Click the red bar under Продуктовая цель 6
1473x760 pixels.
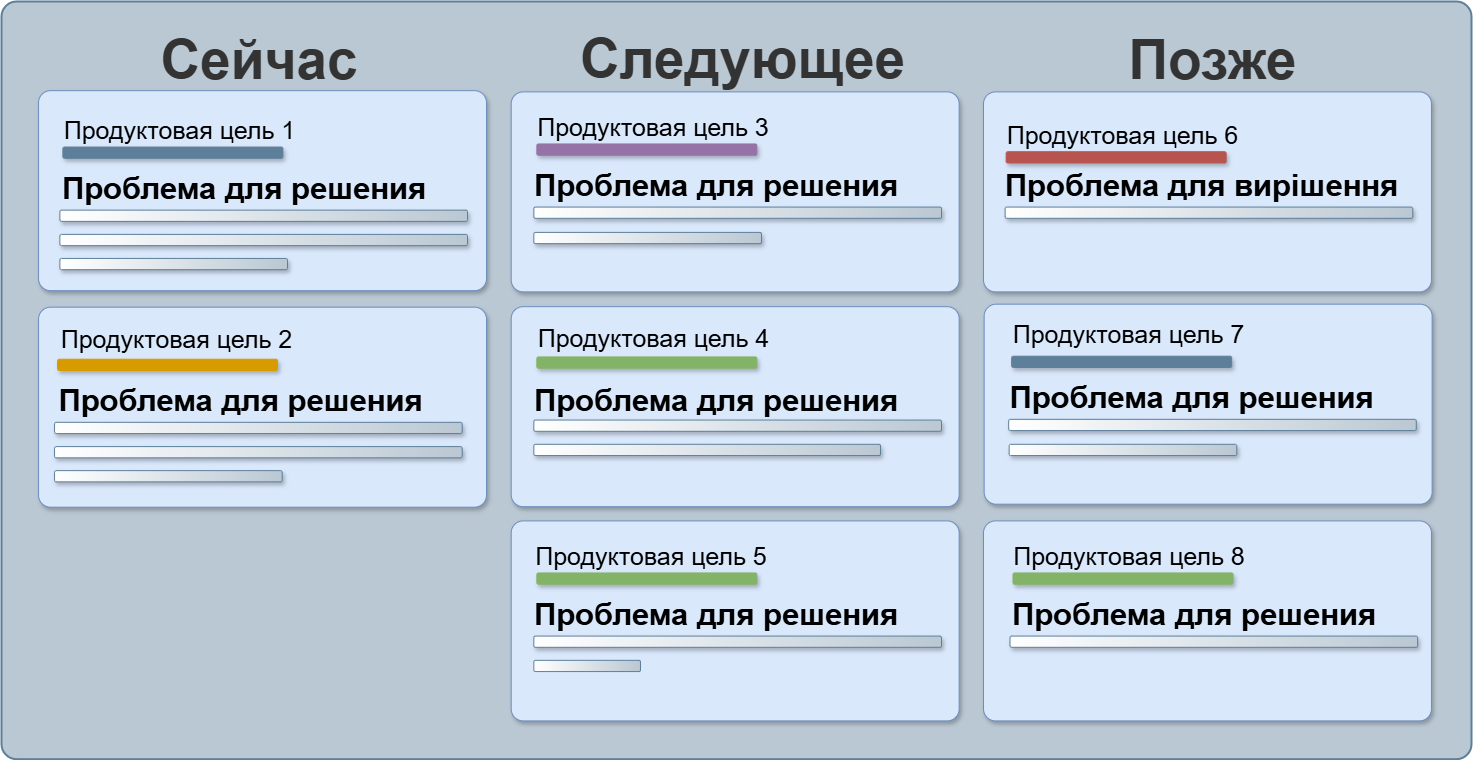[1115, 157]
